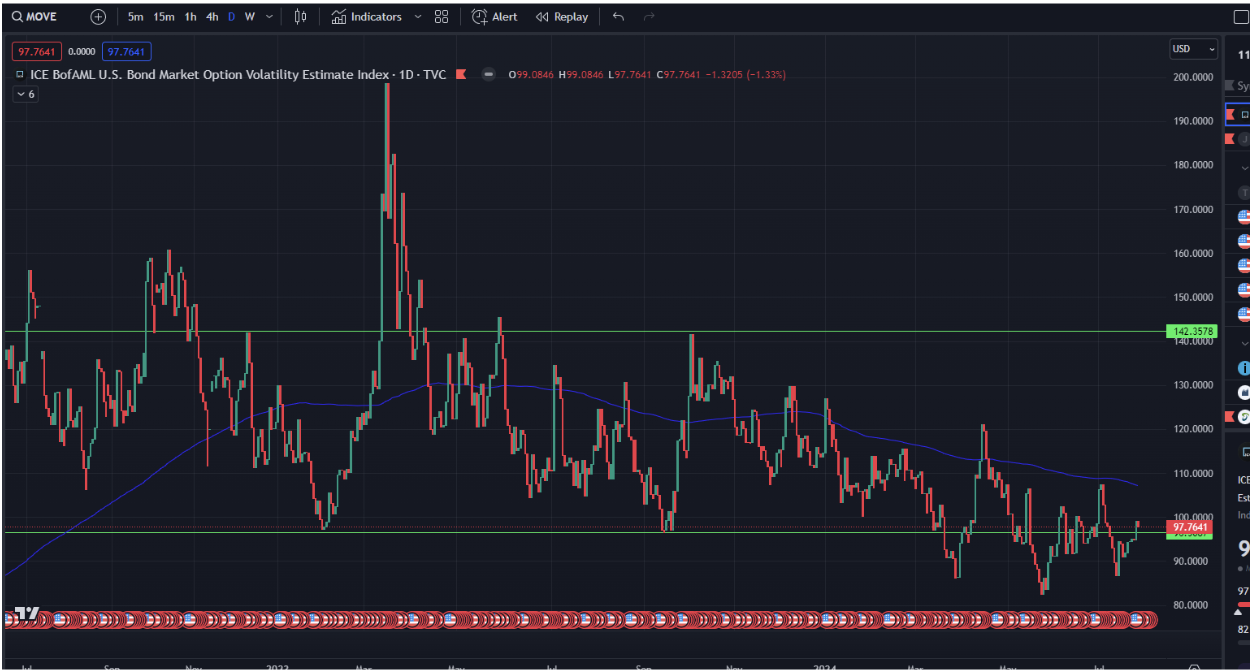Open the time axis settings gear icon
Viewport: 1253px width, 672px height.
coord(1194,666)
